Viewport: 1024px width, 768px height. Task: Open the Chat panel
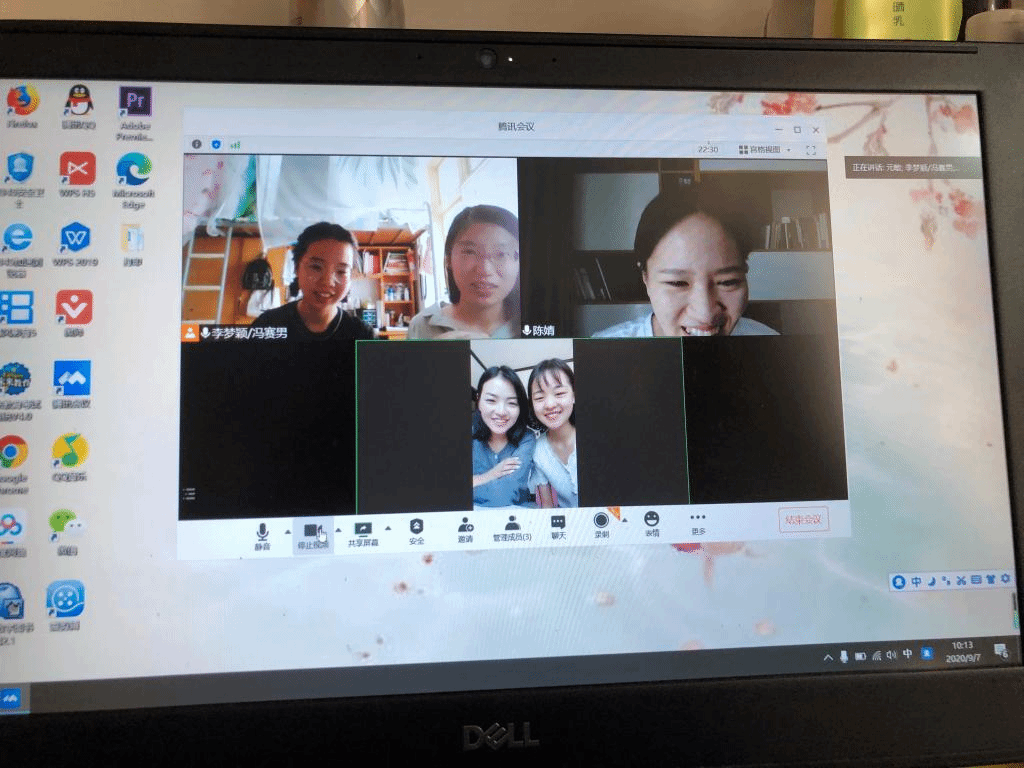558,525
